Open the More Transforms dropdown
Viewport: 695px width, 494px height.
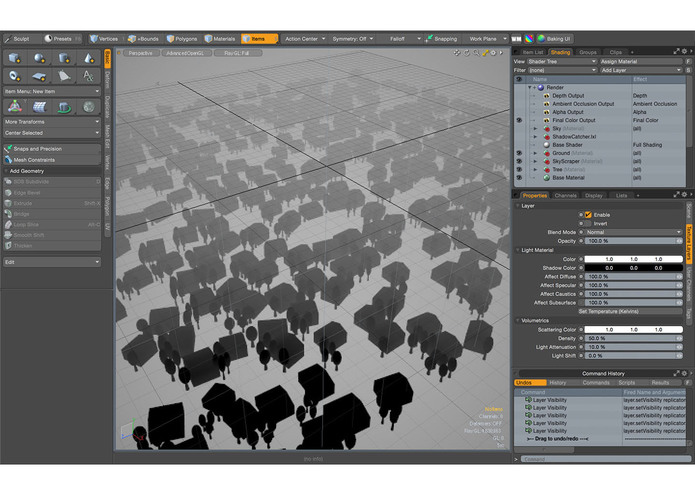[x=52, y=122]
